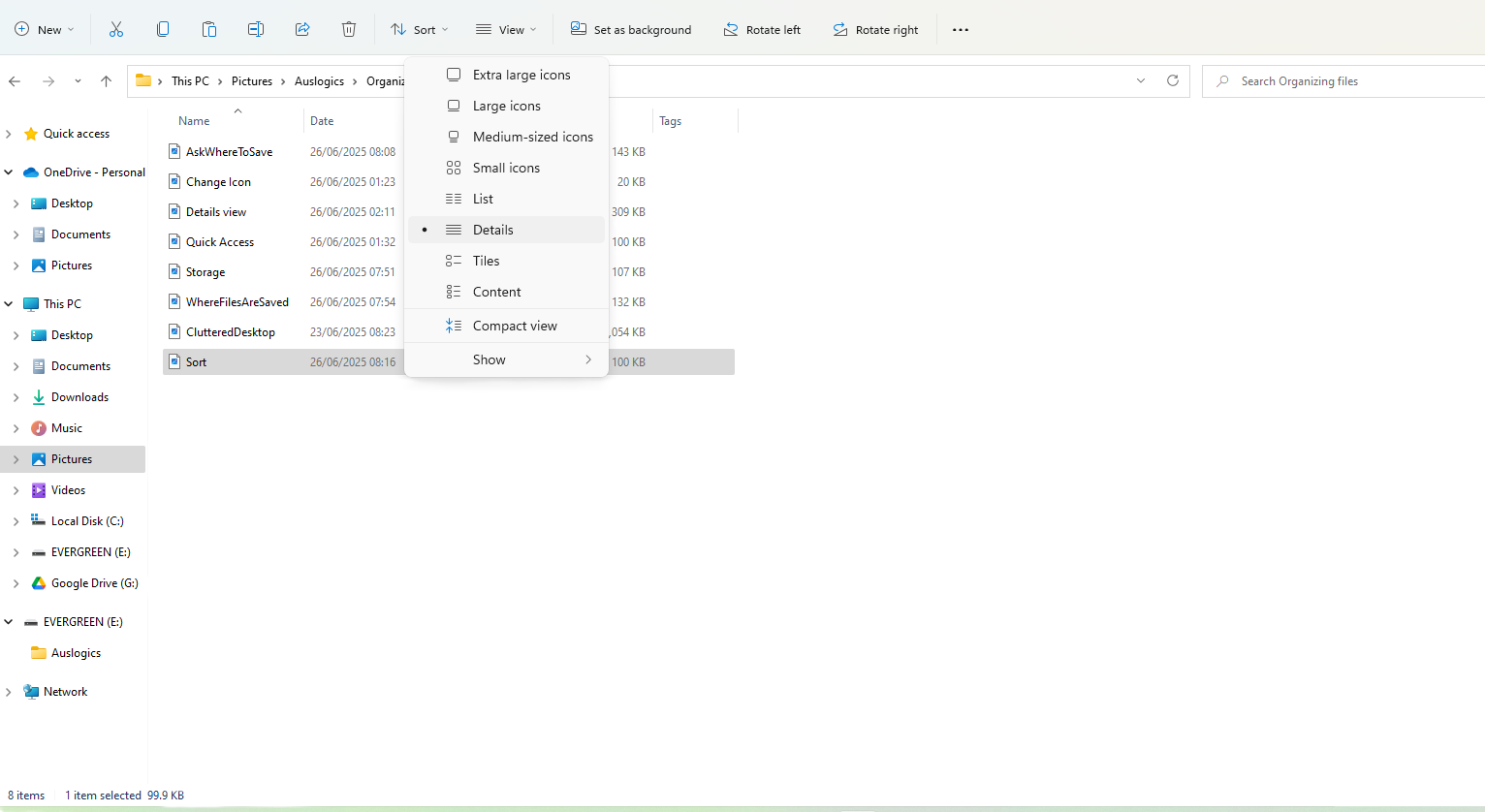The width and height of the screenshot is (1485, 812).
Task: Click the Cut scissors icon
Action: click(116, 29)
